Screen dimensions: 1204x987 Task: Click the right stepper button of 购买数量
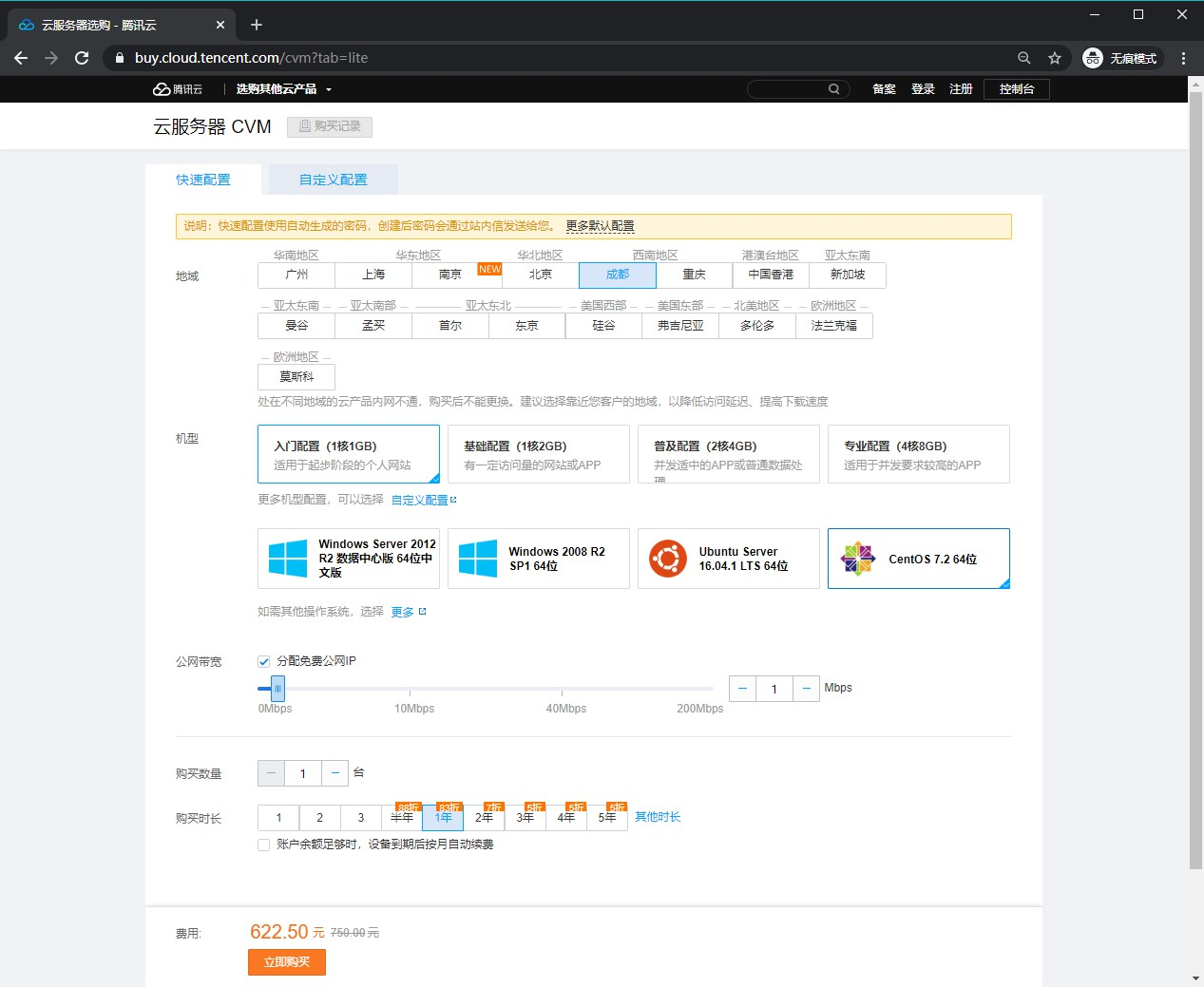click(335, 773)
